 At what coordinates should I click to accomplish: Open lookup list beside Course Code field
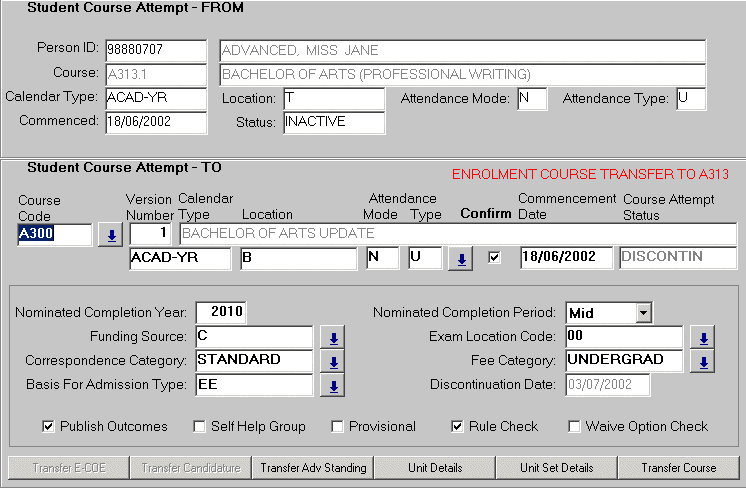pyautogui.click(x=109, y=236)
